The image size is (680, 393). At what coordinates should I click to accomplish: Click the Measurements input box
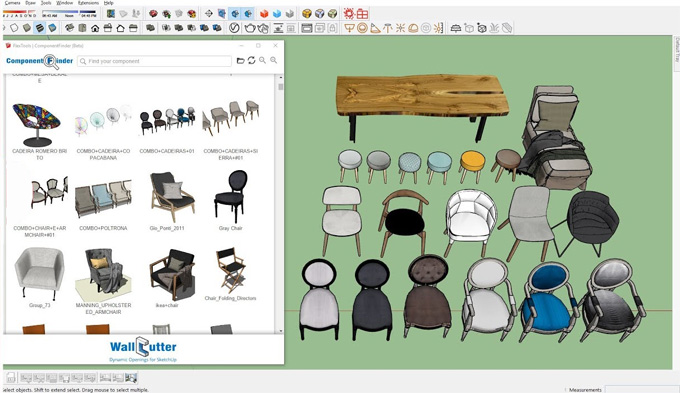click(x=641, y=389)
